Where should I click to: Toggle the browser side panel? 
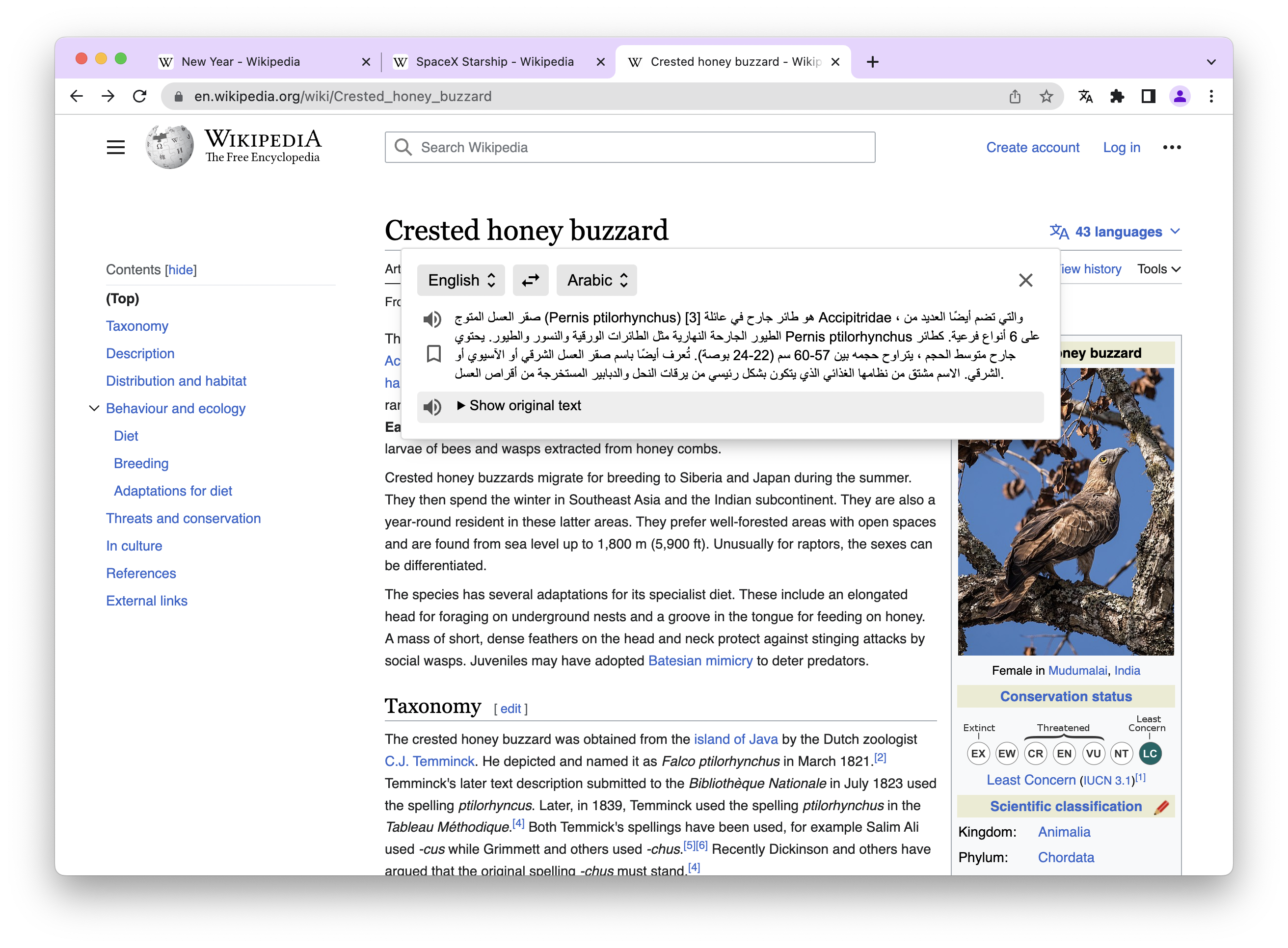click(1148, 96)
